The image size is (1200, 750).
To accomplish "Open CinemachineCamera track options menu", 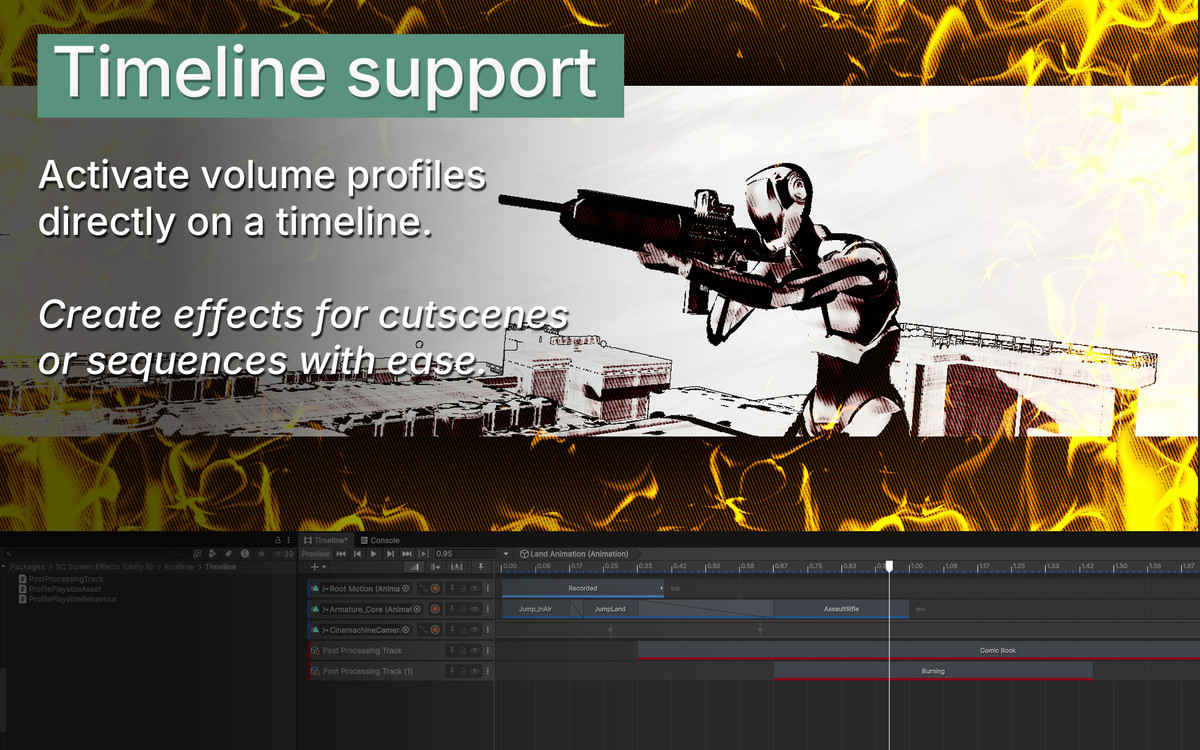I will [x=487, y=630].
